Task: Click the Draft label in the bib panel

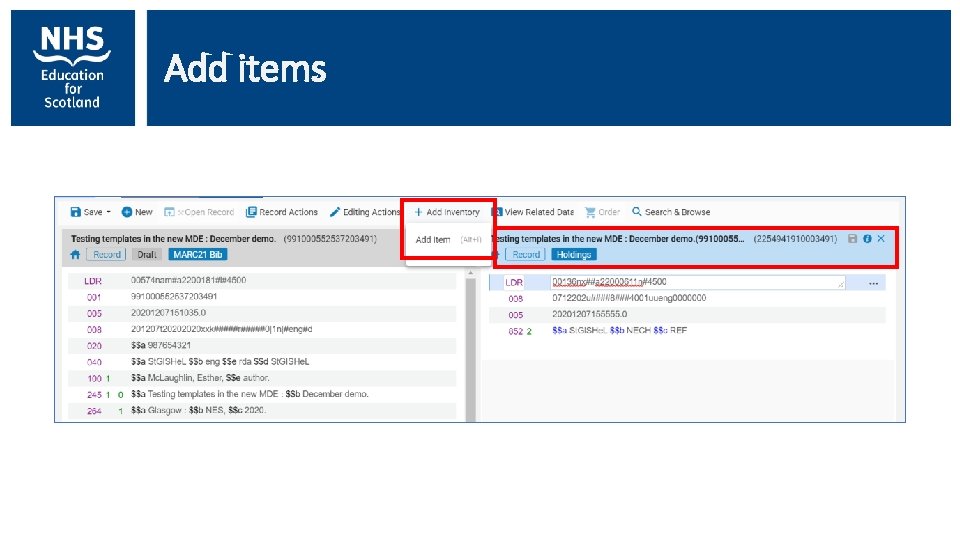Action: [147, 255]
